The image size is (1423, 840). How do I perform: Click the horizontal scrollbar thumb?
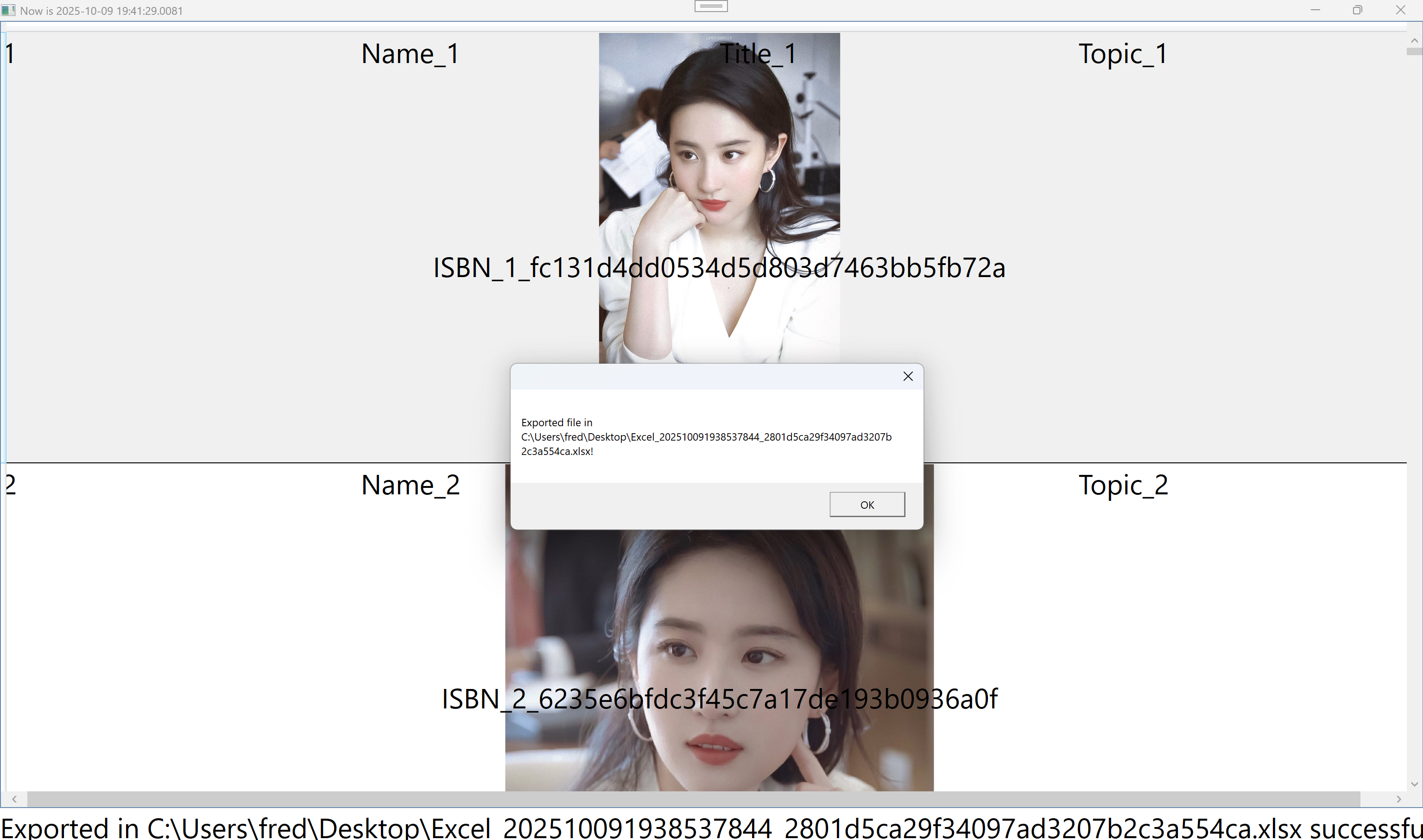pyautogui.click(x=693, y=799)
